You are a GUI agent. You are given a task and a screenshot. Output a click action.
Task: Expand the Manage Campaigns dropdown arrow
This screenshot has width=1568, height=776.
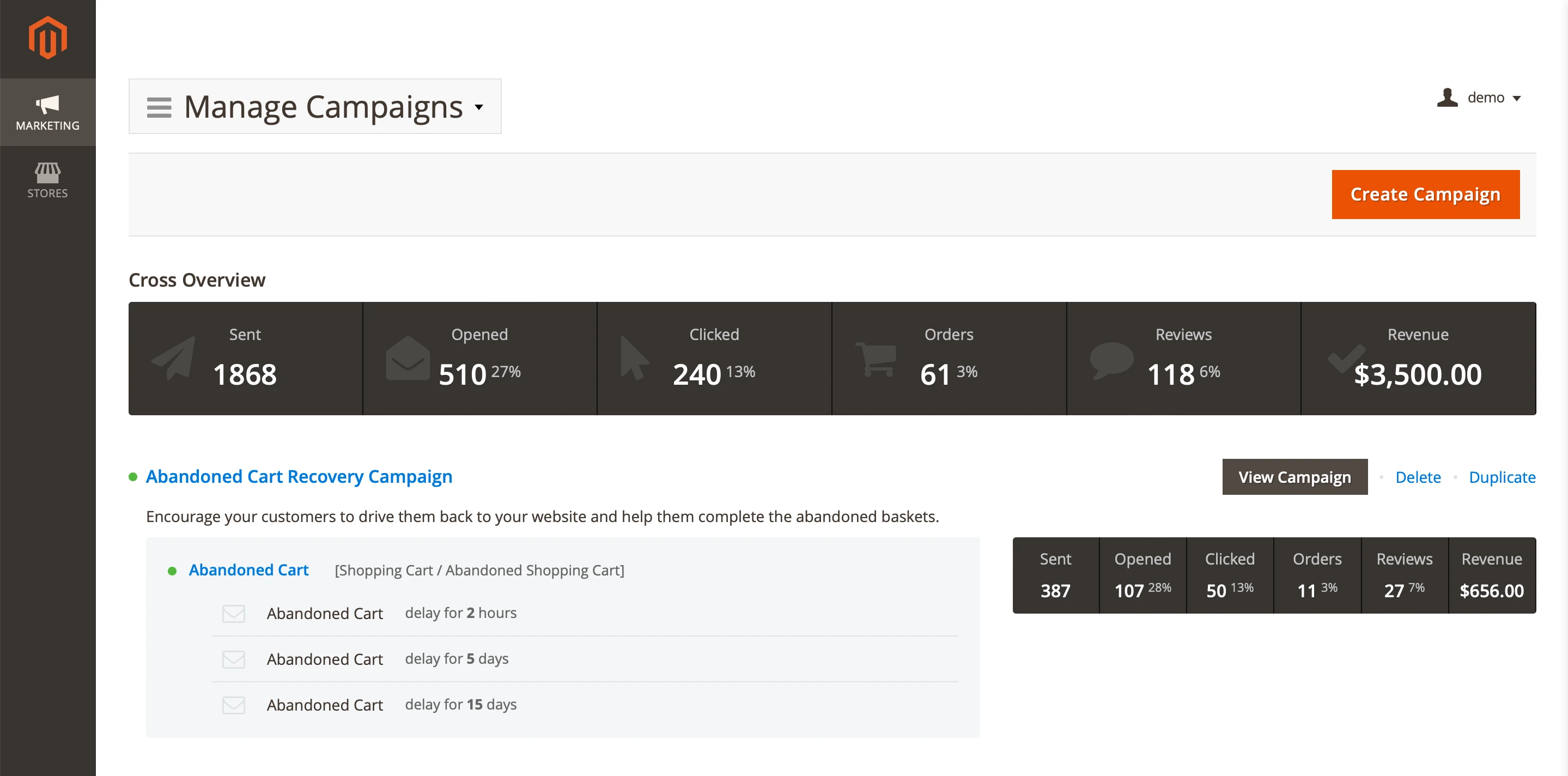[x=479, y=106]
